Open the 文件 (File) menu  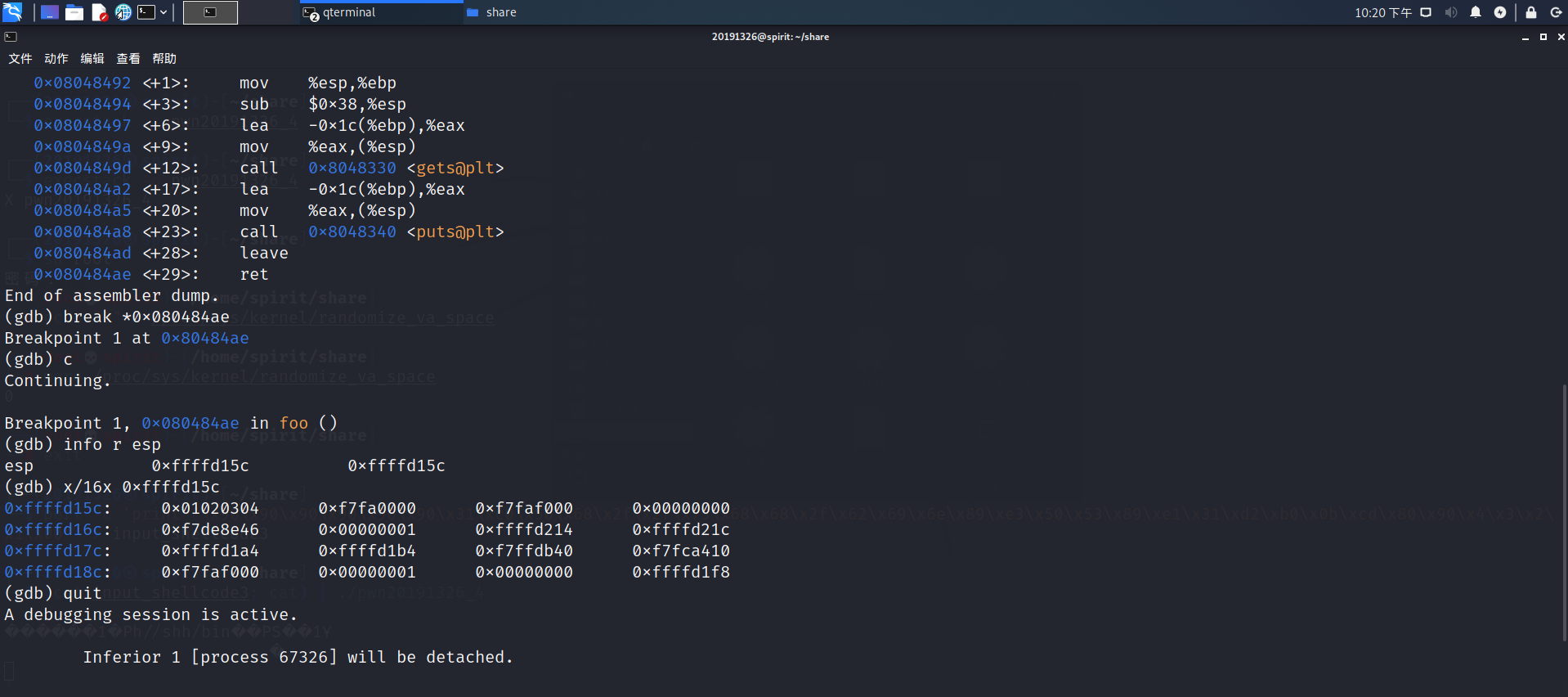pos(20,59)
